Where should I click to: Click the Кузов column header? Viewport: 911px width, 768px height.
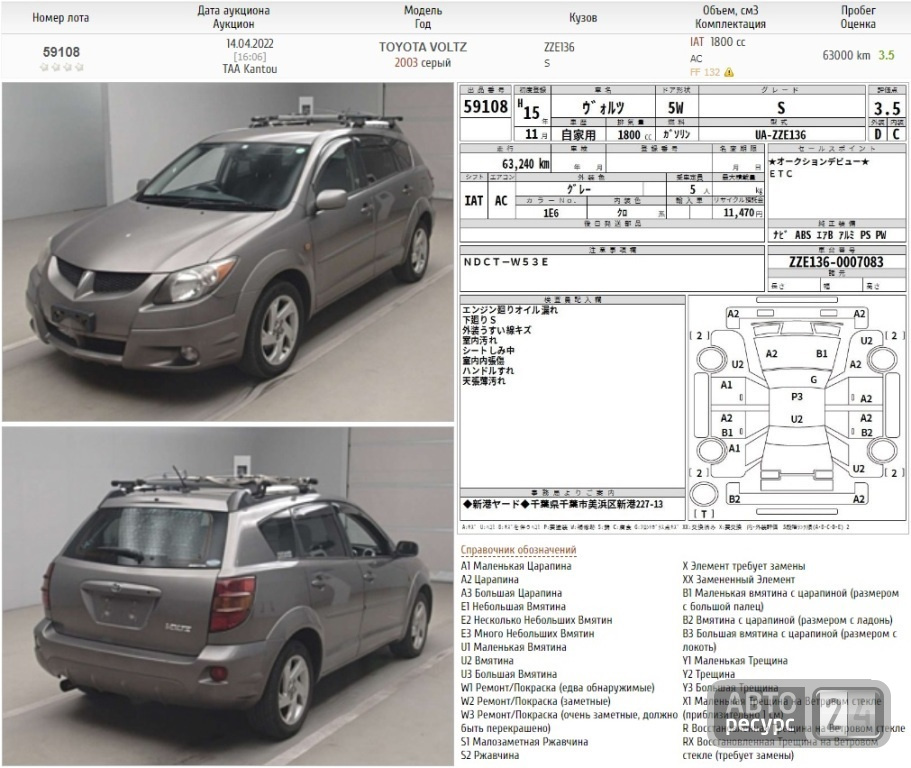click(x=583, y=18)
